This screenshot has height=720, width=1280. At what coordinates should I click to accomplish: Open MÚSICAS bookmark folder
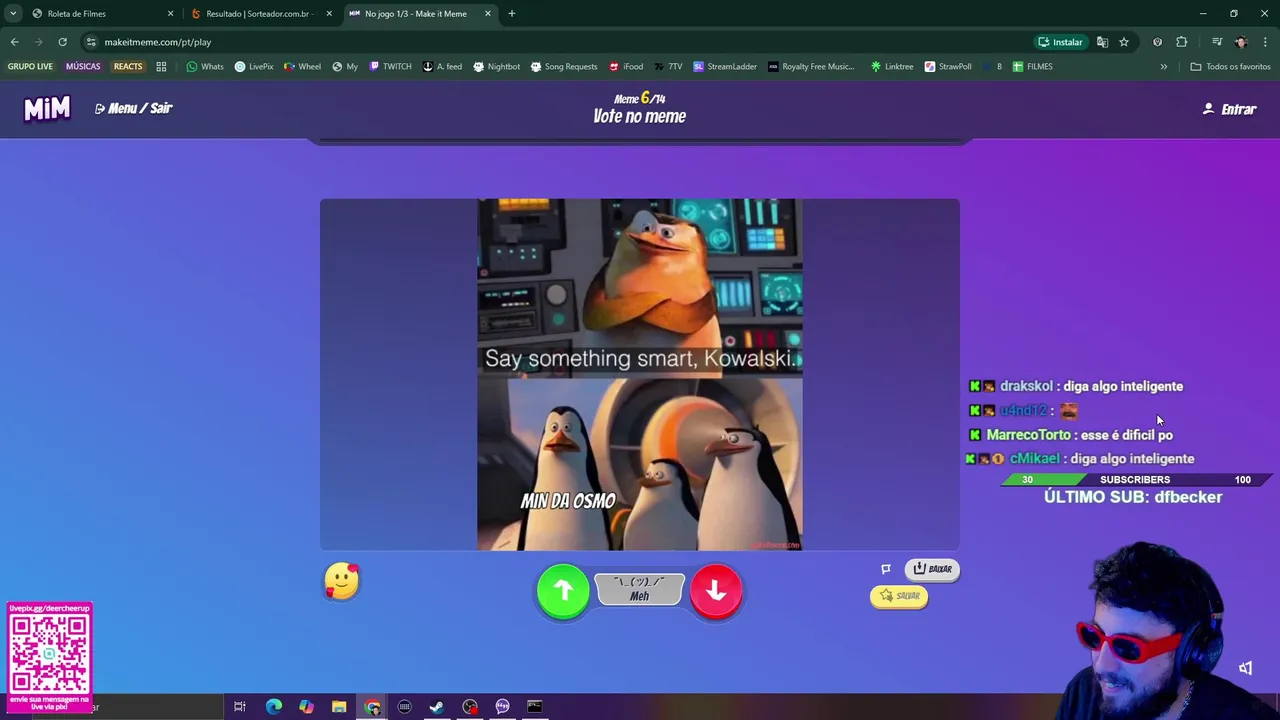pos(83,67)
